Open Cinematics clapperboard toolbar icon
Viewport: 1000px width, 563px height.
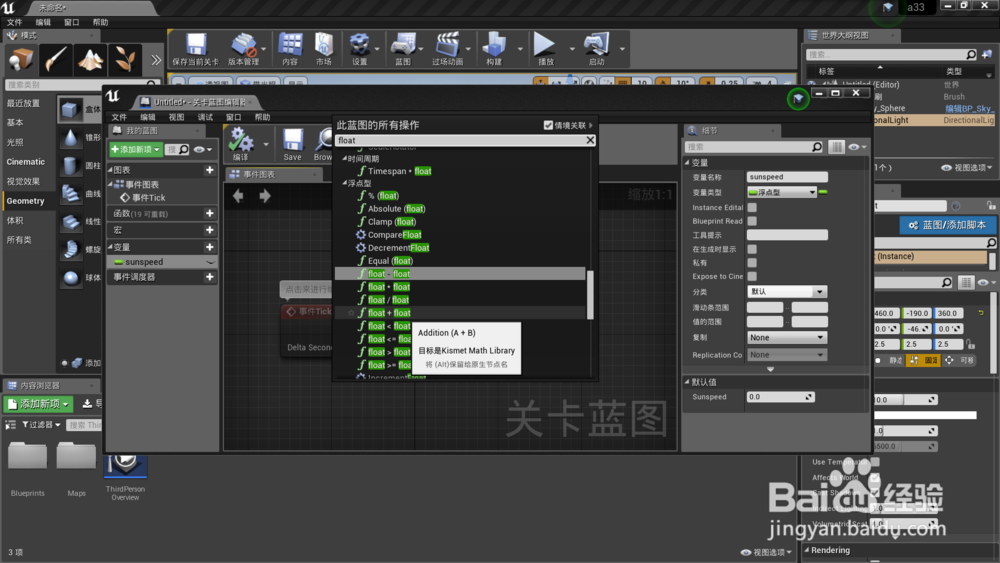447,45
